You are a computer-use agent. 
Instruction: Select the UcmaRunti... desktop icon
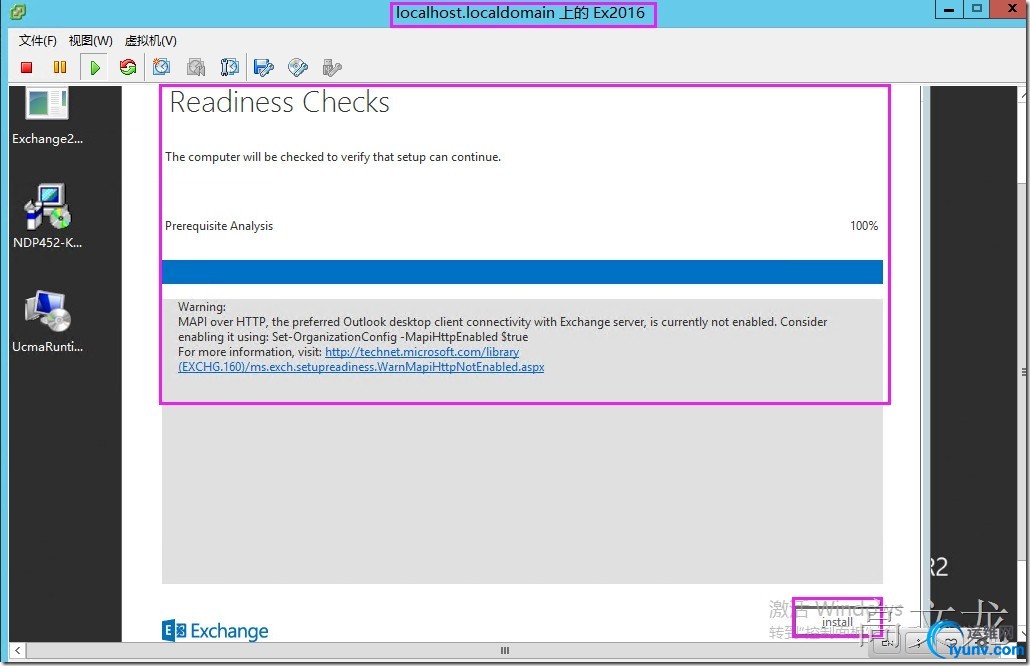click(x=47, y=321)
